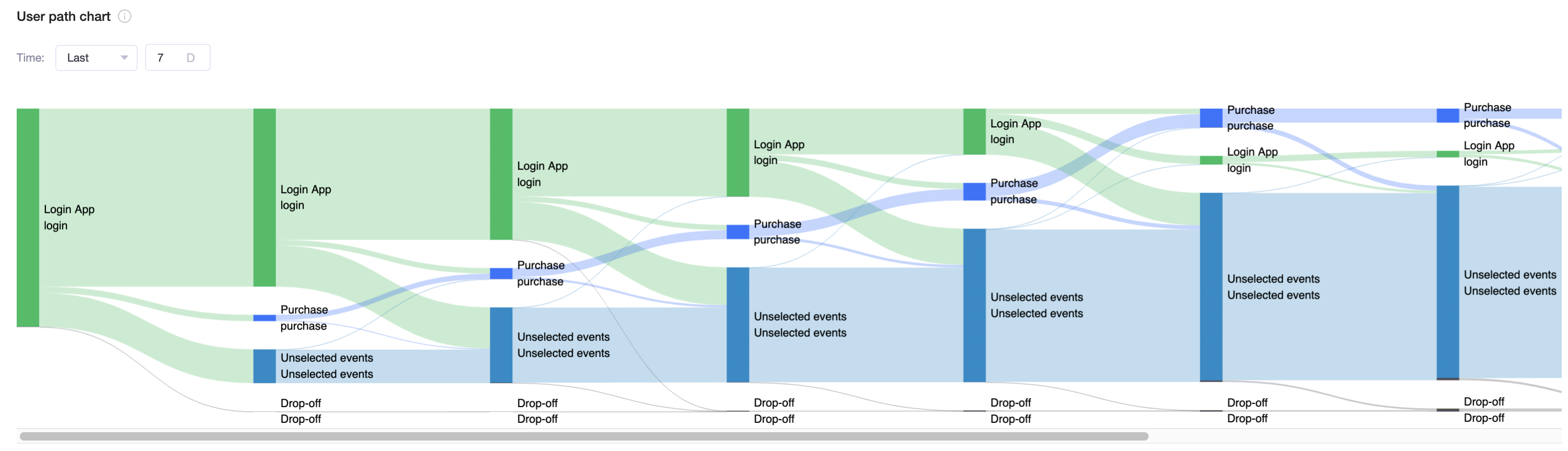Image resolution: width=1568 pixels, height=451 pixels.
Task: Select the second column Login App node bar
Action: [264, 197]
